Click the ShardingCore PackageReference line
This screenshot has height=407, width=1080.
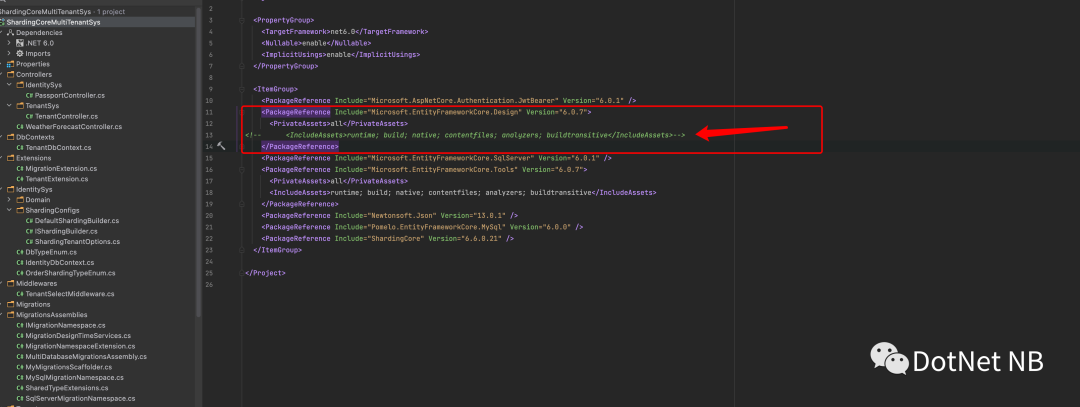tap(387, 238)
